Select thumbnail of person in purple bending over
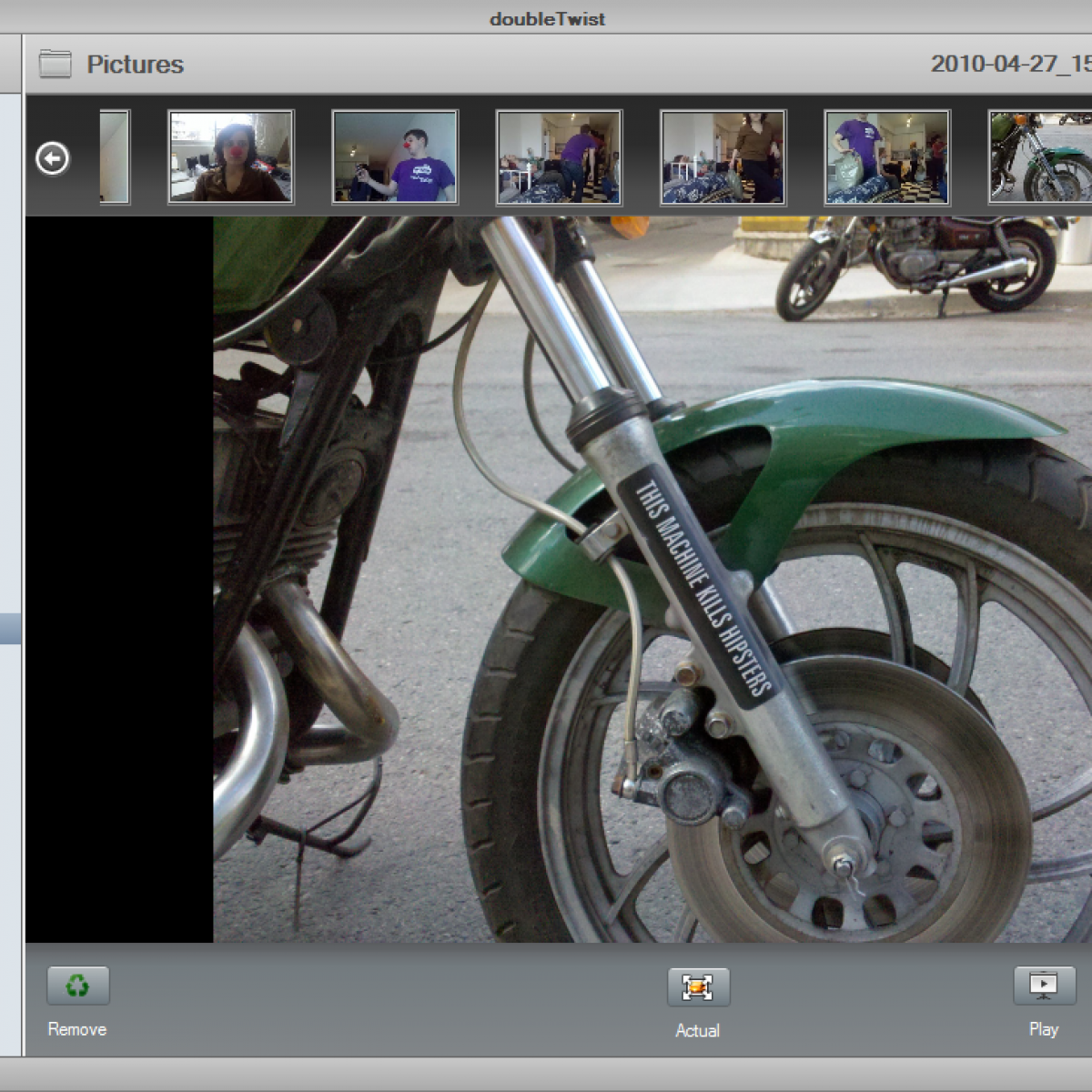This screenshot has width=1092, height=1092. (x=559, y=157)
